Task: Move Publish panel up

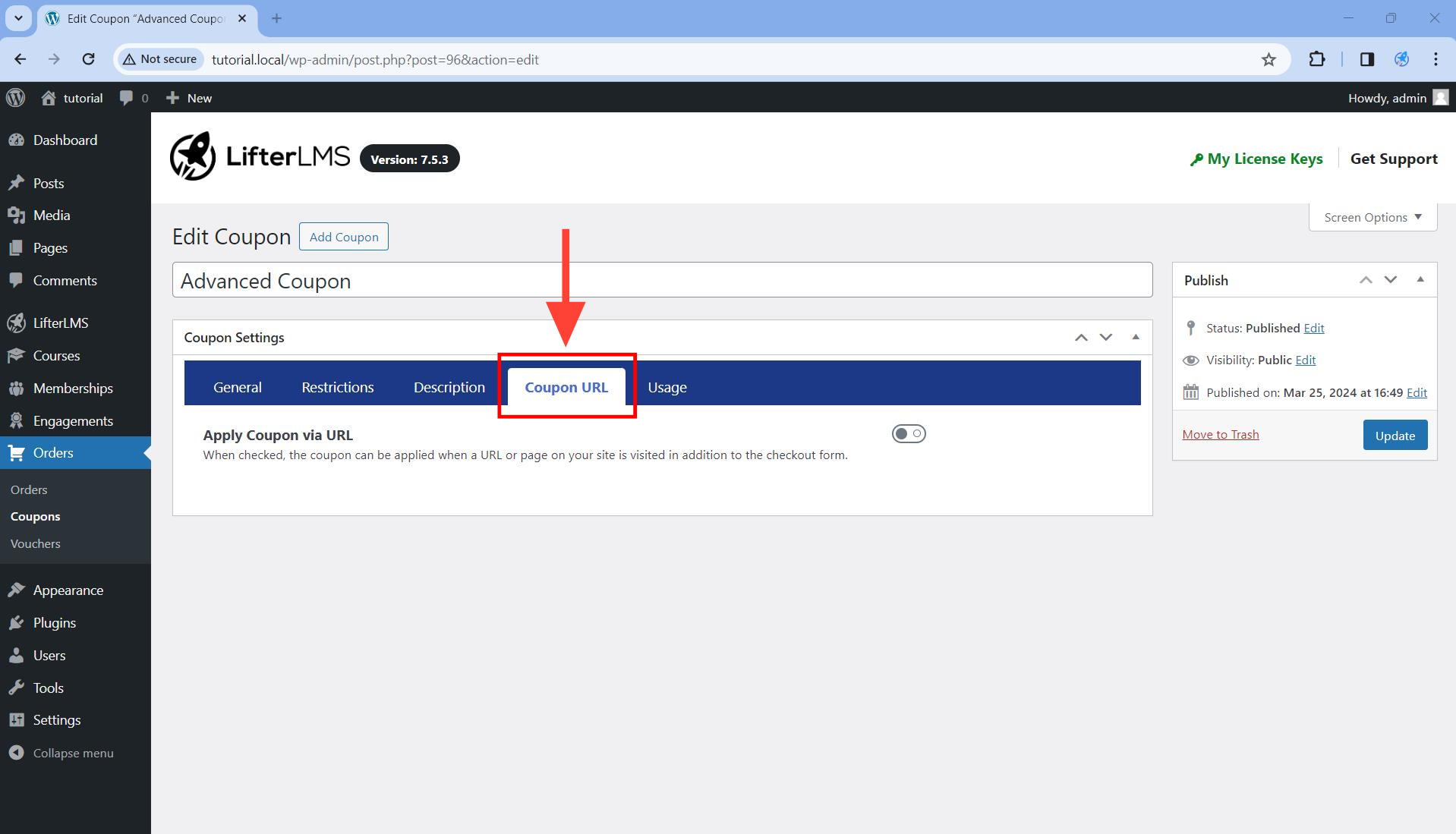Action: (x=1366, y=280)
